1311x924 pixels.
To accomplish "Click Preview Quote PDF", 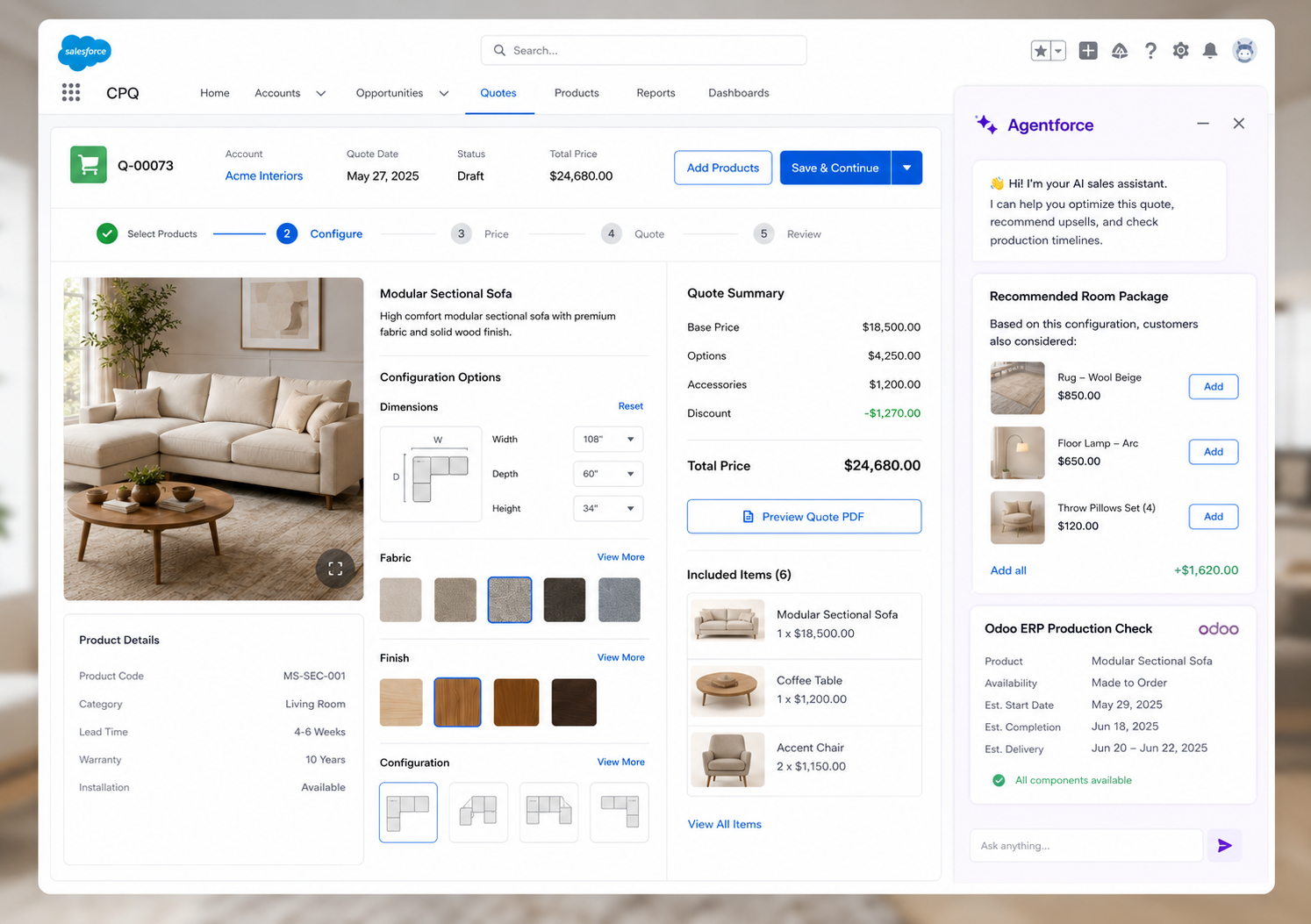I will tap(804, 517).
